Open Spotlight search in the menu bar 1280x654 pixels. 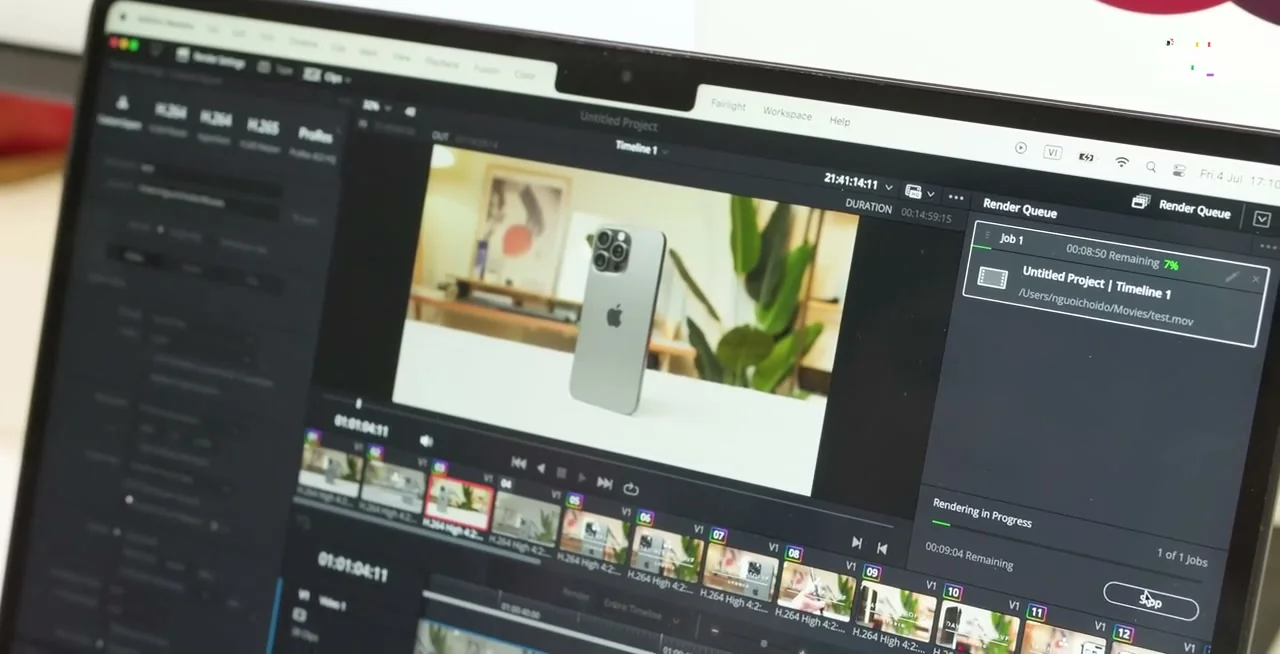tap(1151, 166)
